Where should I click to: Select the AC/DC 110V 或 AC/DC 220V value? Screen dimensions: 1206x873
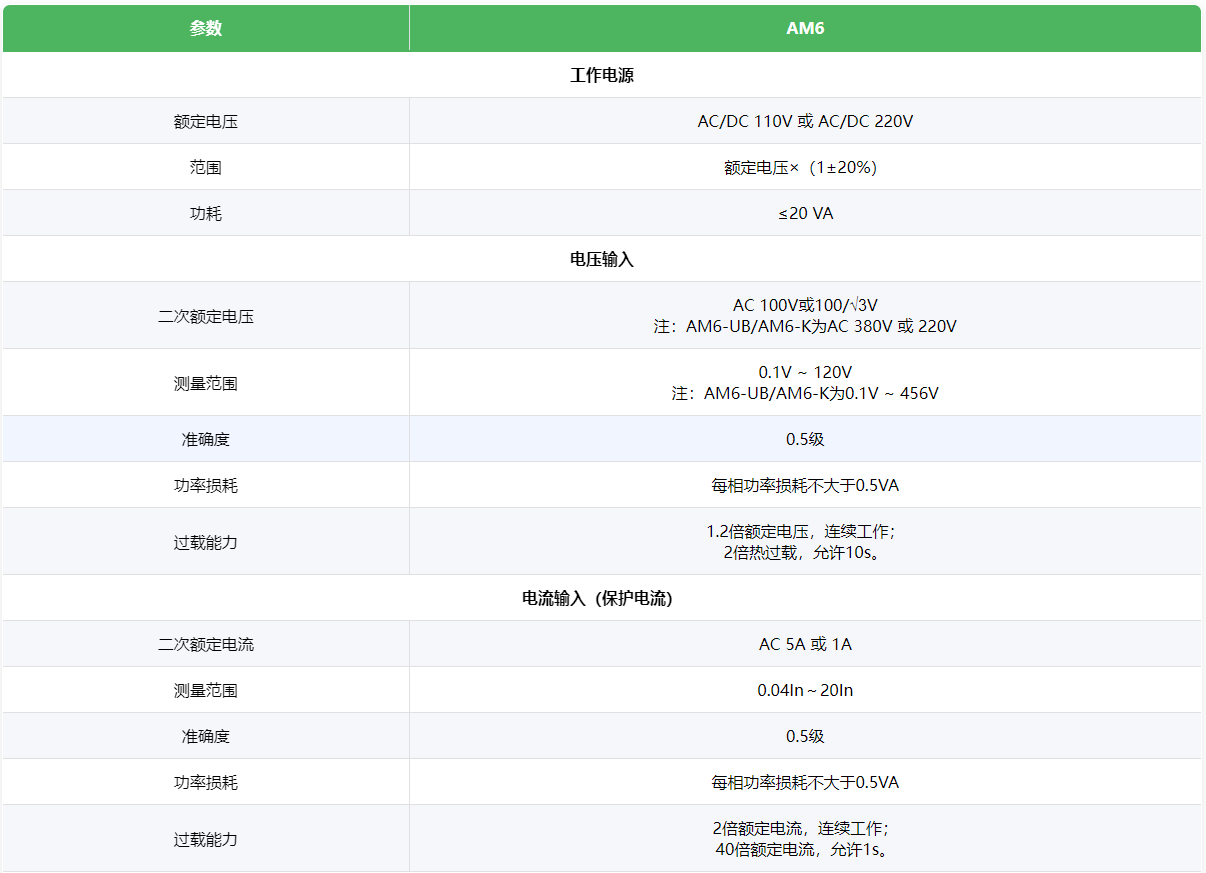[804, 121]
